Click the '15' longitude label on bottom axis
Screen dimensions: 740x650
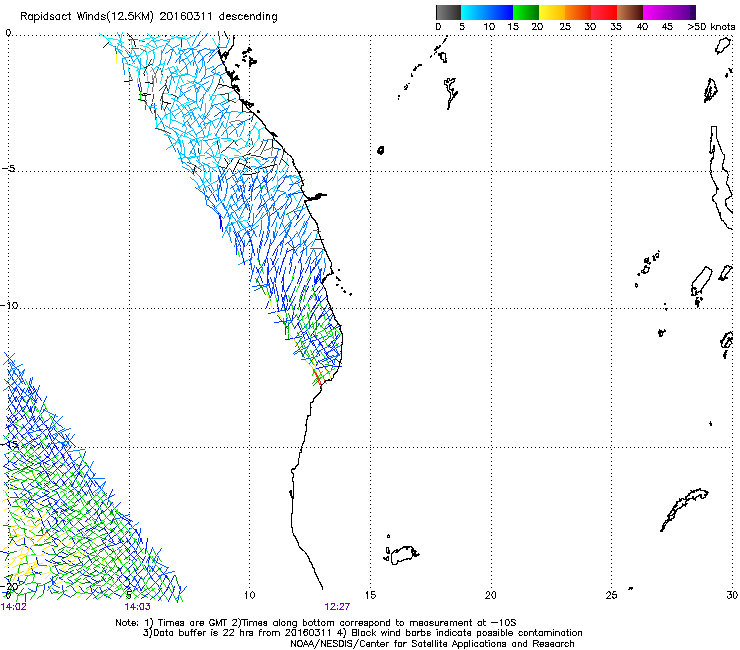[x=370, y=595]
